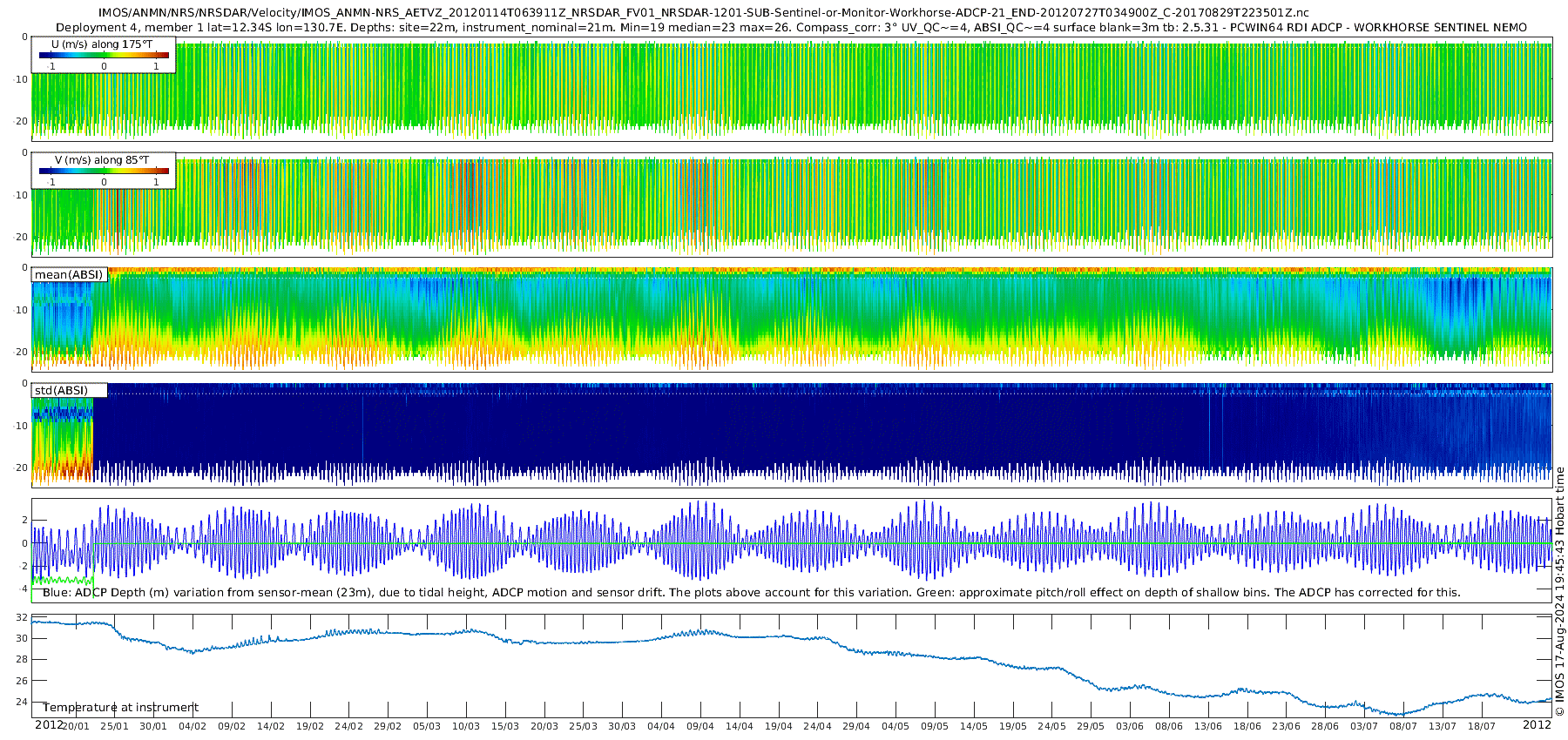This screenshot has width=1568, height=740.
Task: Click the 24/02 date tick label
Action: [349, 726]
